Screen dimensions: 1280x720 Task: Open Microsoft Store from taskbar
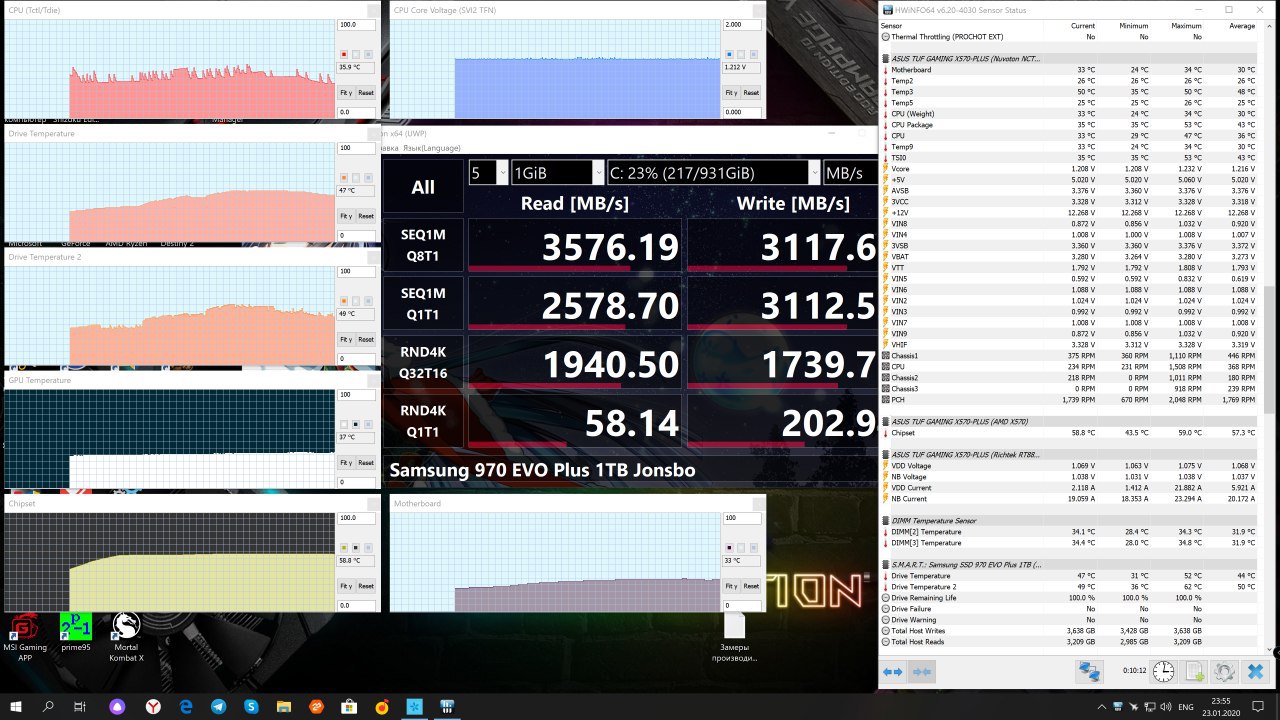coord(349,706)
